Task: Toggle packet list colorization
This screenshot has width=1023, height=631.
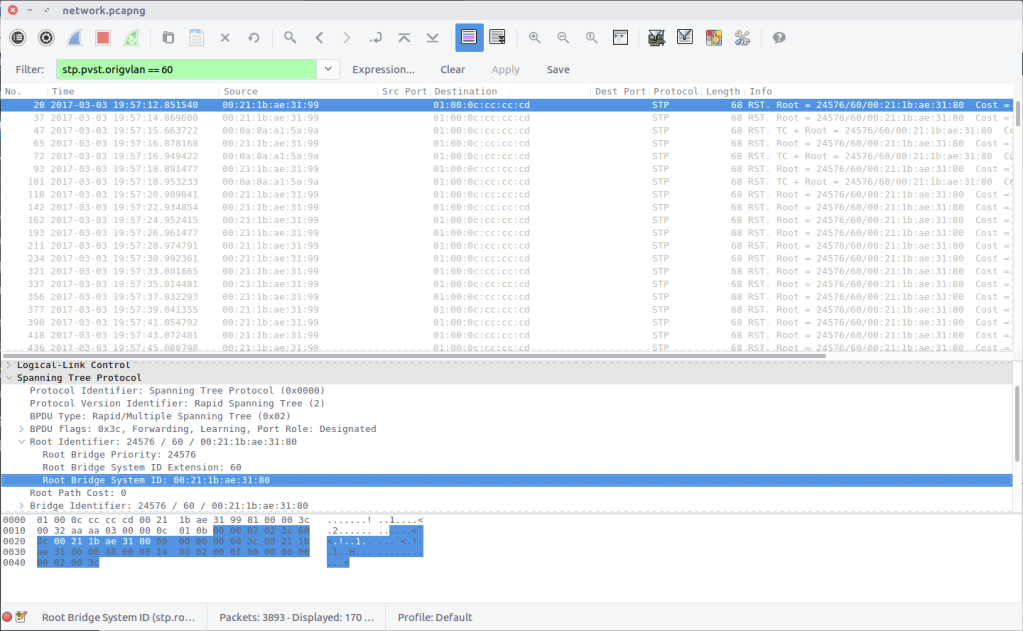Action: pos(469,37)
